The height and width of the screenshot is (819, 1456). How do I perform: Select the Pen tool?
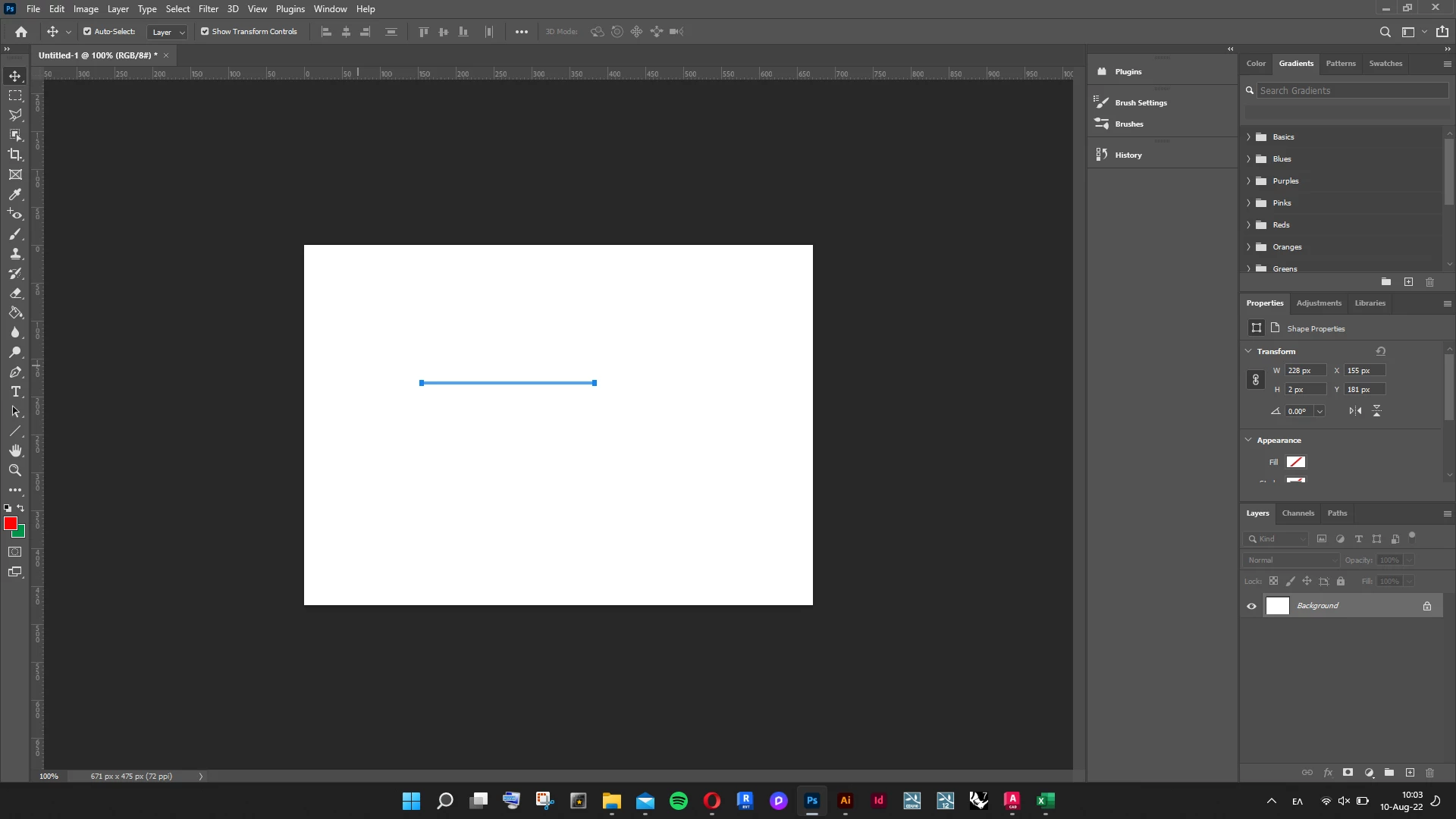pyautogui.click(x=15, y=372)
